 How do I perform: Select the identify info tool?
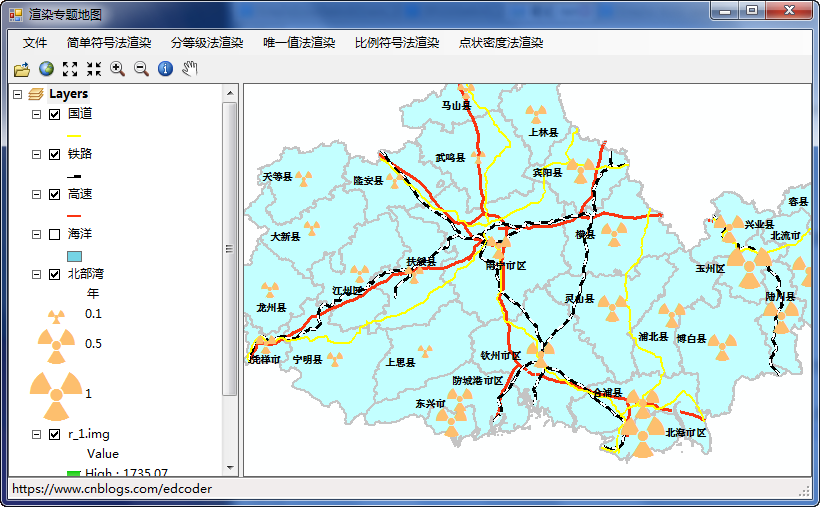tap(166, 69)
